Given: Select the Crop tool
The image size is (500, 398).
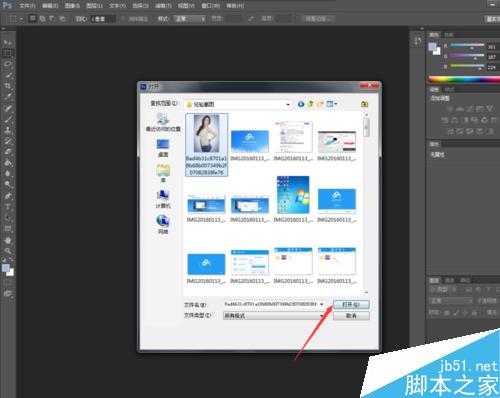Looking at the screenshot, I should pyautogui.click(x=8, y=86).
